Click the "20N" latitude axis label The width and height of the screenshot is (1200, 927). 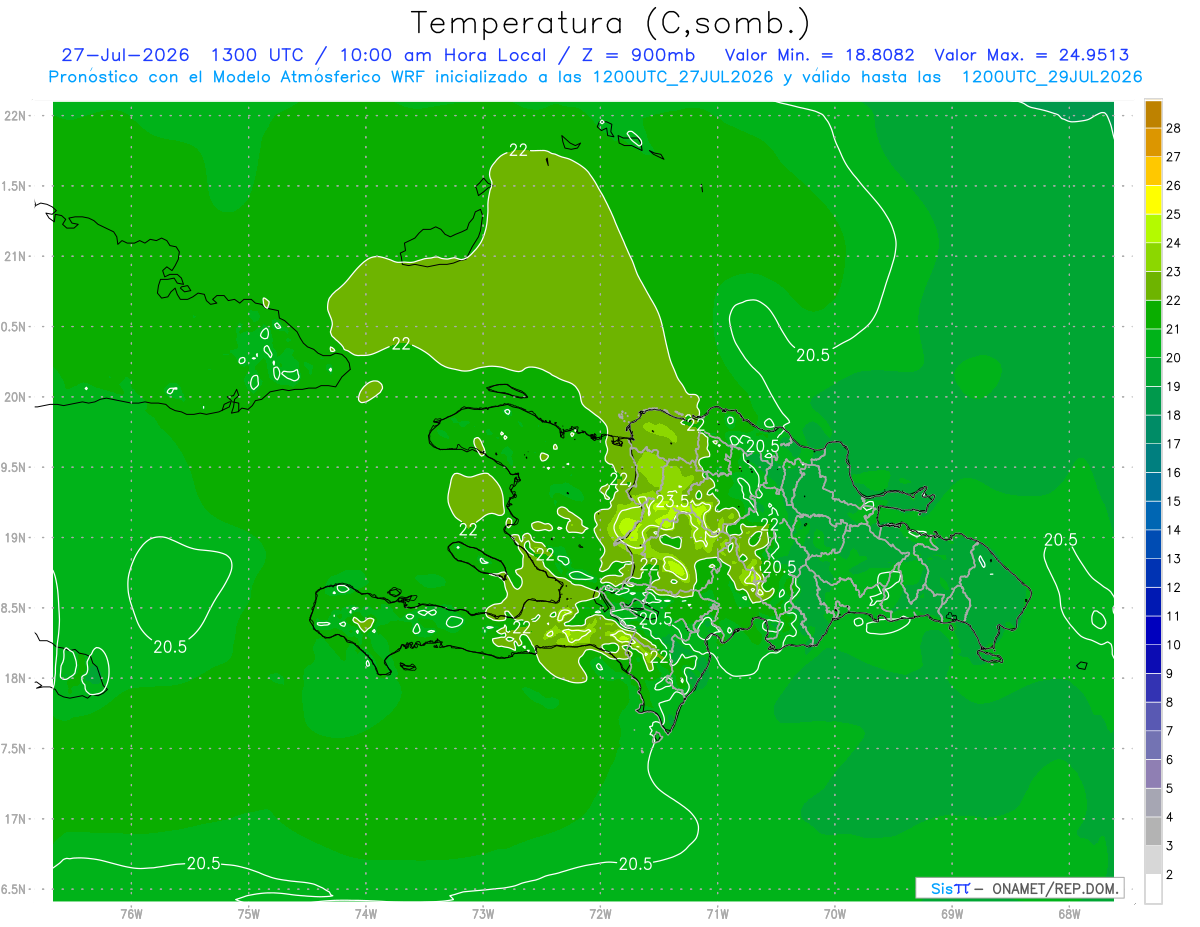point(16,397)
